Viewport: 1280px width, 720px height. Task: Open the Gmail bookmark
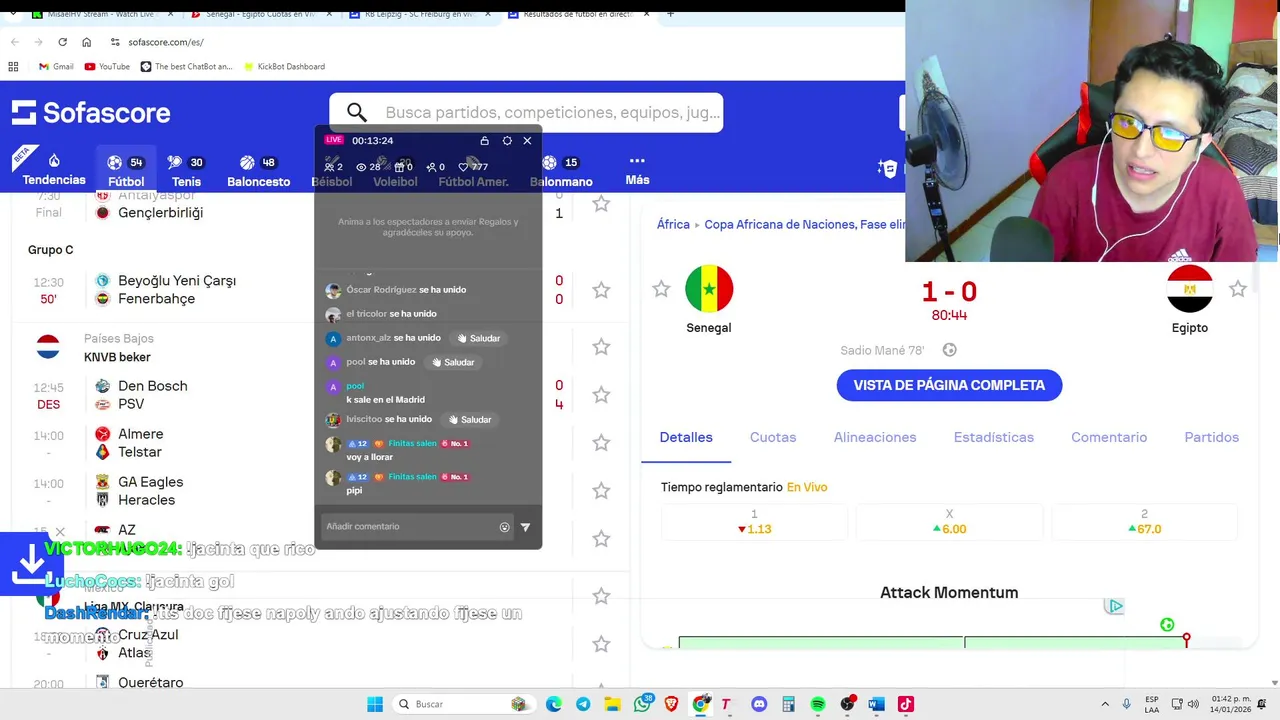(x=56, y=66)
